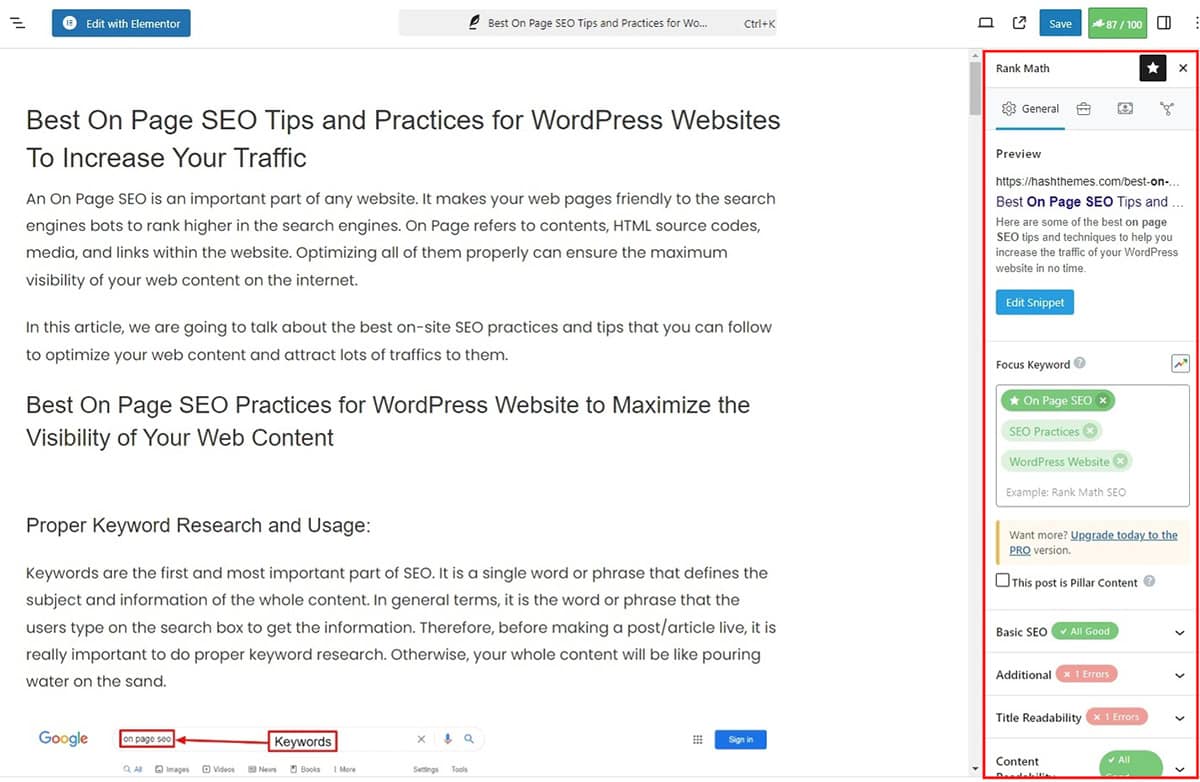Screen dimensions: 1200x782
Task: Open the document overview list icon
Action: 17,23
